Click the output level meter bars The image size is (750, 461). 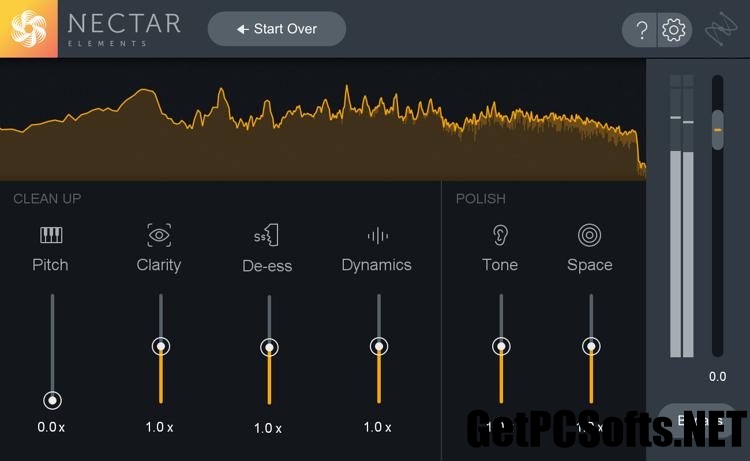click(x=682, y=216)
